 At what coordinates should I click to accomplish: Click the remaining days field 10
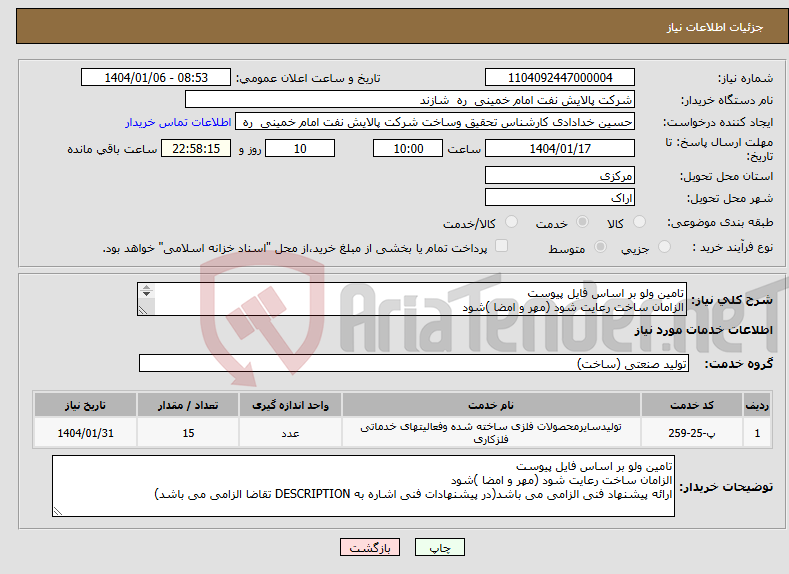point(300,148)
